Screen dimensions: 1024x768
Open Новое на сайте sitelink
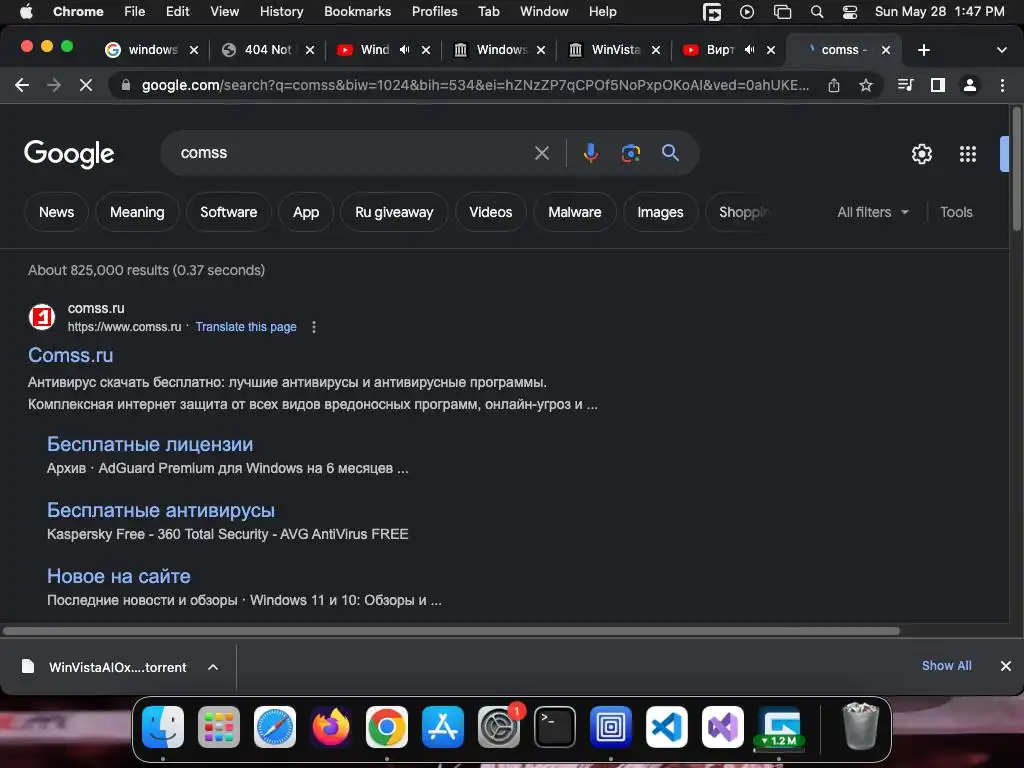coord(118,576)
